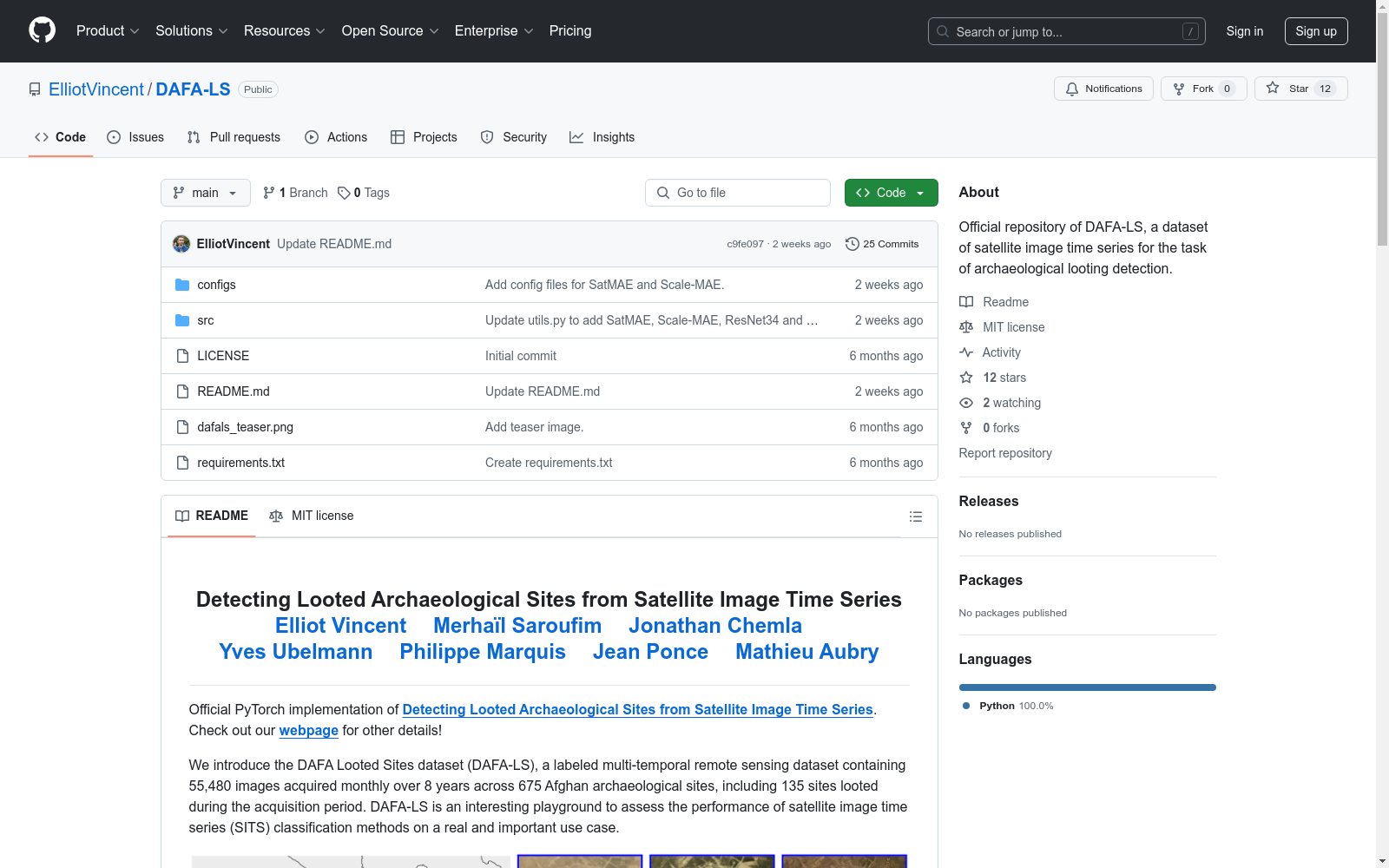Switch to the Code tab

[x=61, y=137]
